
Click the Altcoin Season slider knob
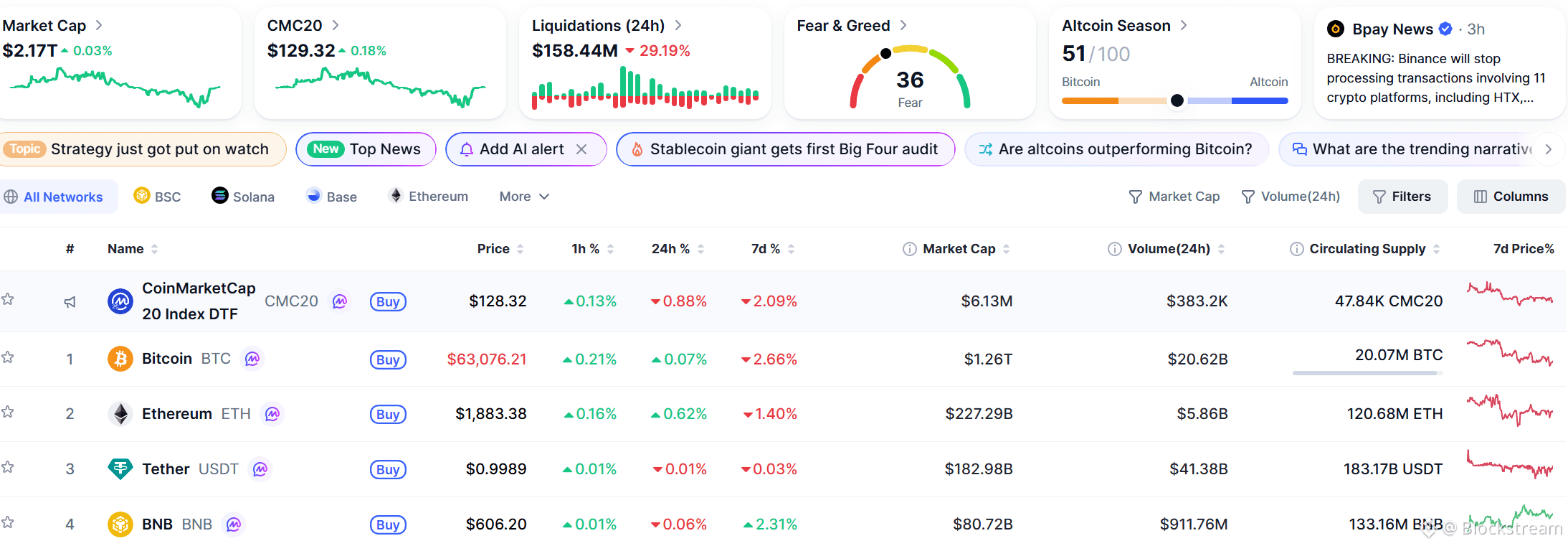1177,100
